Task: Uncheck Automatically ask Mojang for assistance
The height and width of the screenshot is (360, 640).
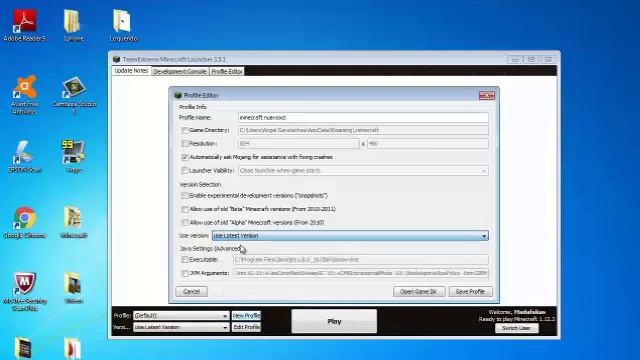Action: [x=184, y=157]
